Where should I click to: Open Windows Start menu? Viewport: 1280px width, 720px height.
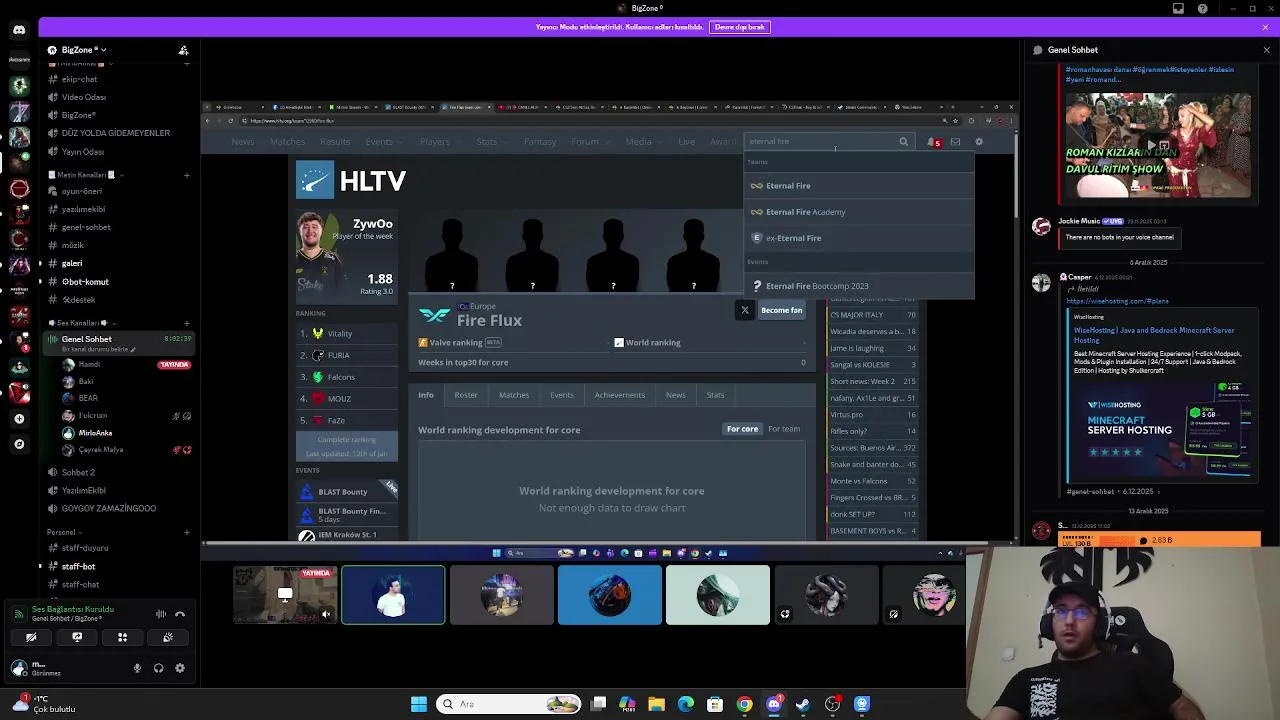(x=419, y=704)
